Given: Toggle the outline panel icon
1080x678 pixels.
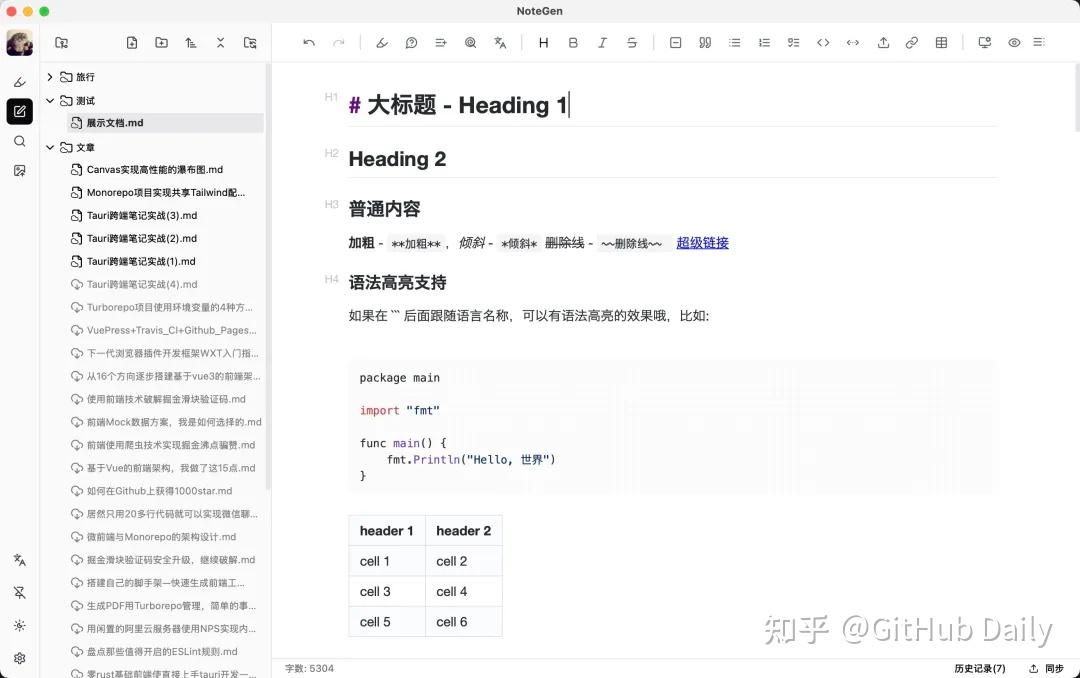Looking at the screenshot, I should pos(1039,43).
